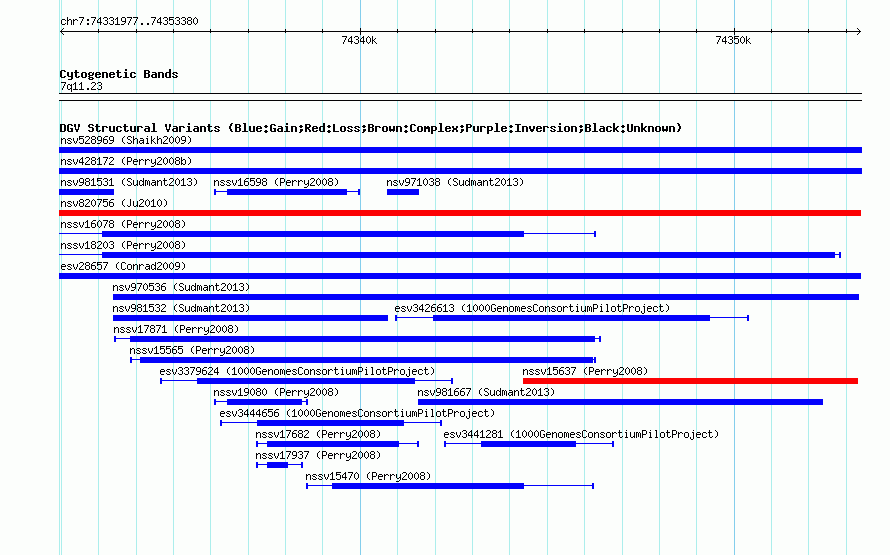Screen dimensions: 890x555
Task: Click the 74340k ruler marker
Action: [359, 40]
